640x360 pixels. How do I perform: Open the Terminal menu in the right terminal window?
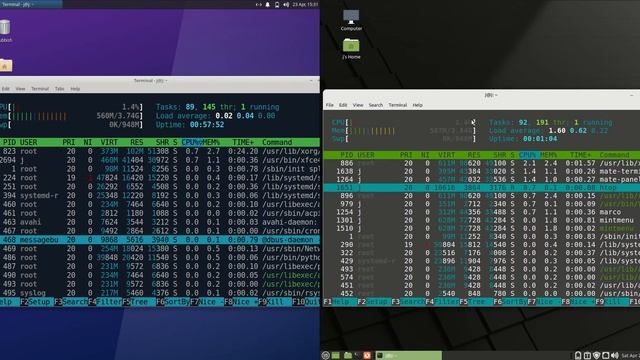(x=398, y=105)
